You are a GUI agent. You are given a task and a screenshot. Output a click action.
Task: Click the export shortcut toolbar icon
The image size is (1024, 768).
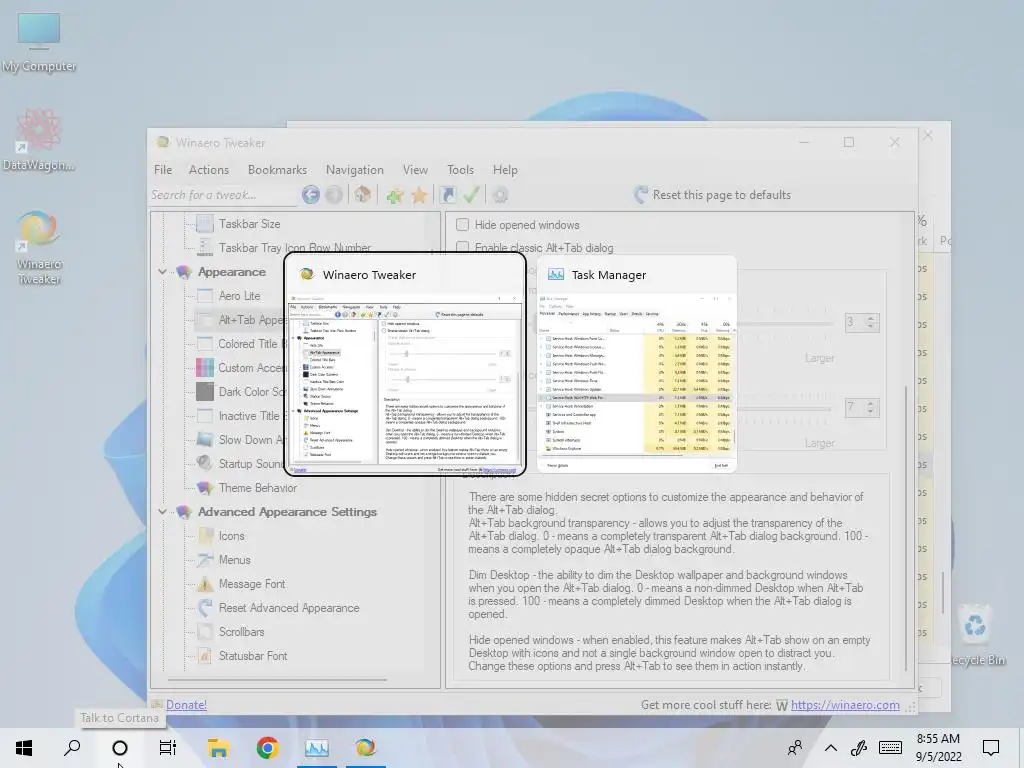pos(448,195)
